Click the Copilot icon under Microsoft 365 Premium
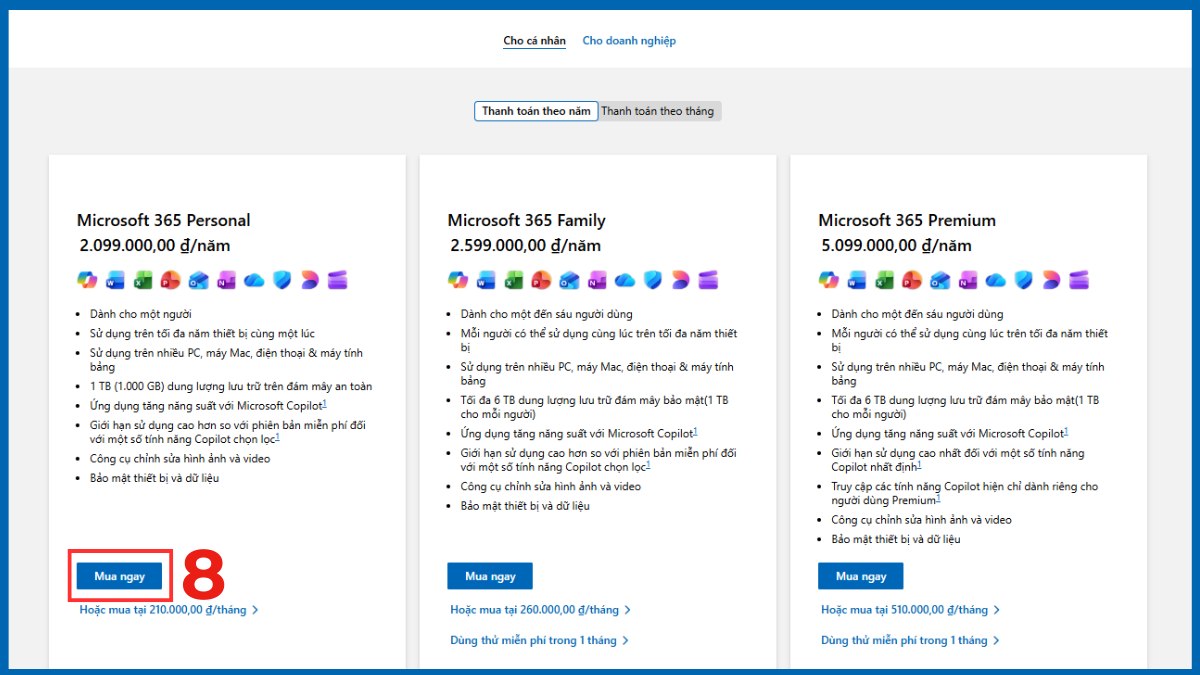1200x675 pixels. coord(829,279)
